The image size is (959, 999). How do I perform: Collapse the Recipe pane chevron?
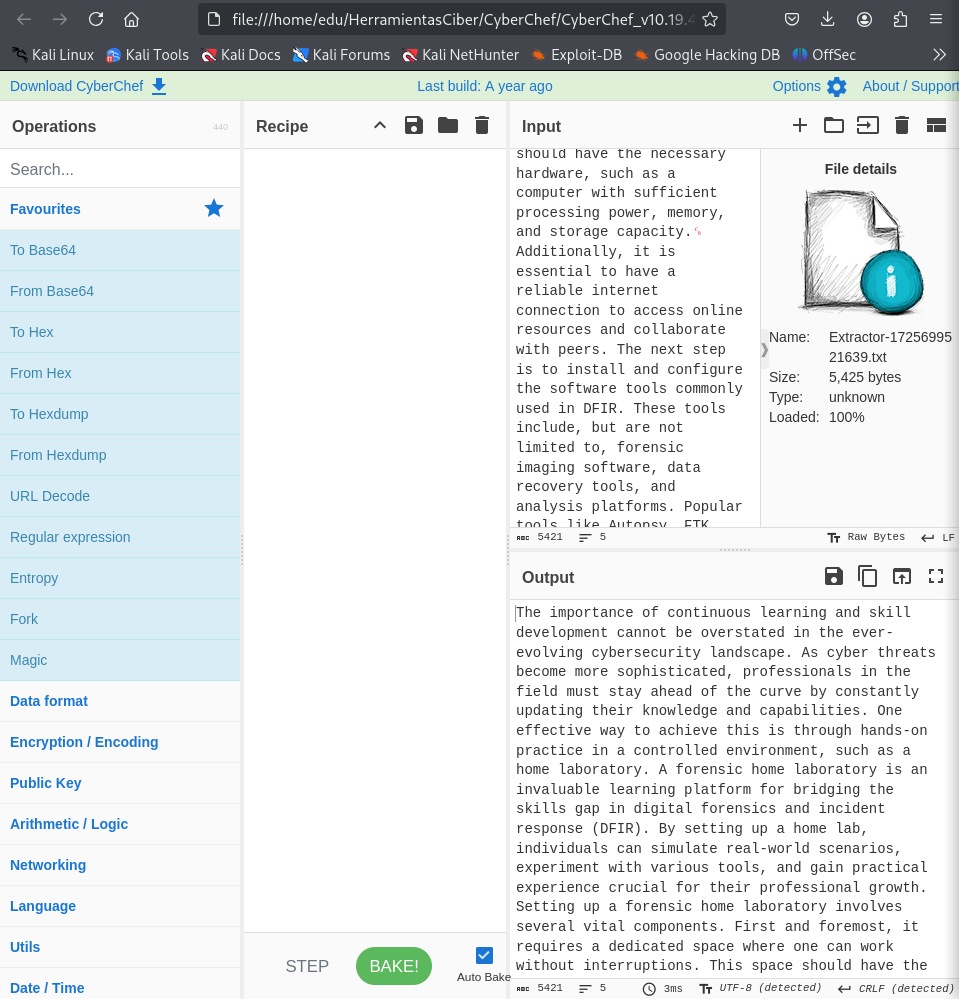pos(380,126)
